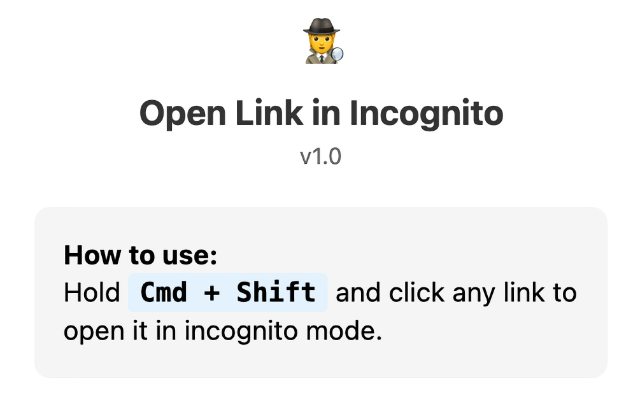Click the word "use:" in the instructions heading
The height and width of the screenshot is (400, 640).
tap(191, 254)
